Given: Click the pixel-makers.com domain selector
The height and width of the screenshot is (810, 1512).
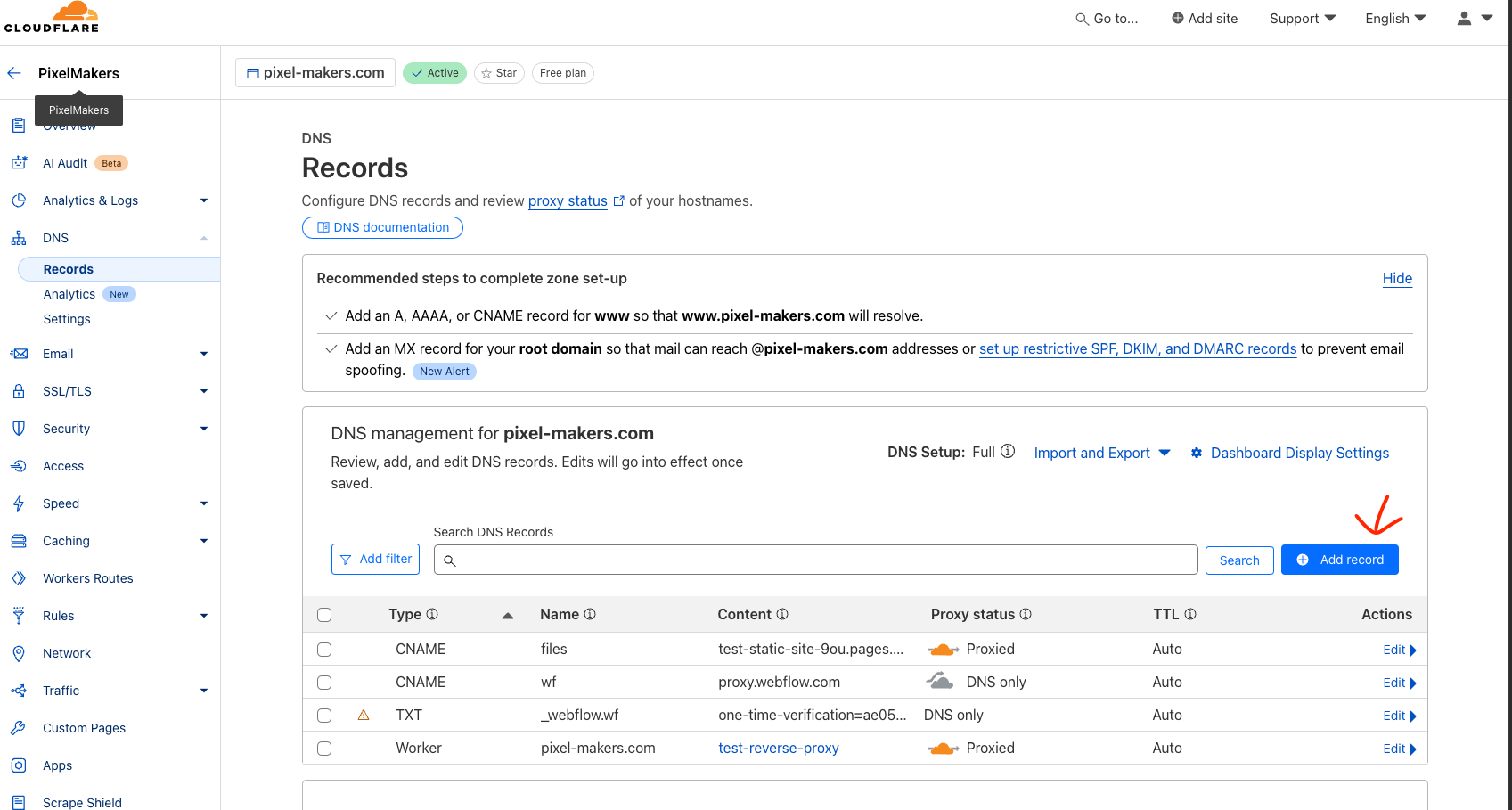Looking at the screenshot, I should tap(315, 73).
